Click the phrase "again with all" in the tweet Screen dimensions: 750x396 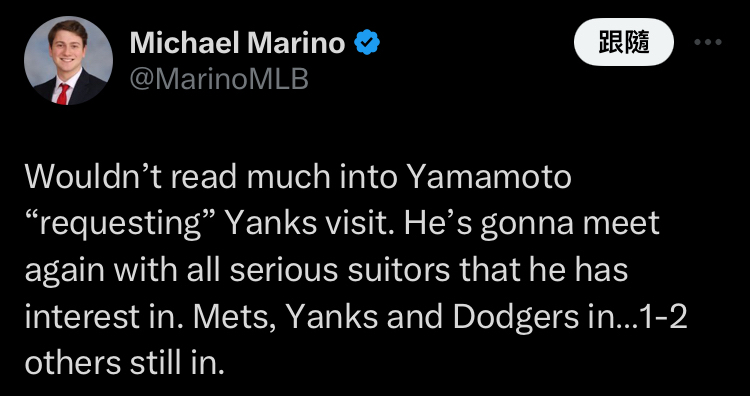click(123, 271)
